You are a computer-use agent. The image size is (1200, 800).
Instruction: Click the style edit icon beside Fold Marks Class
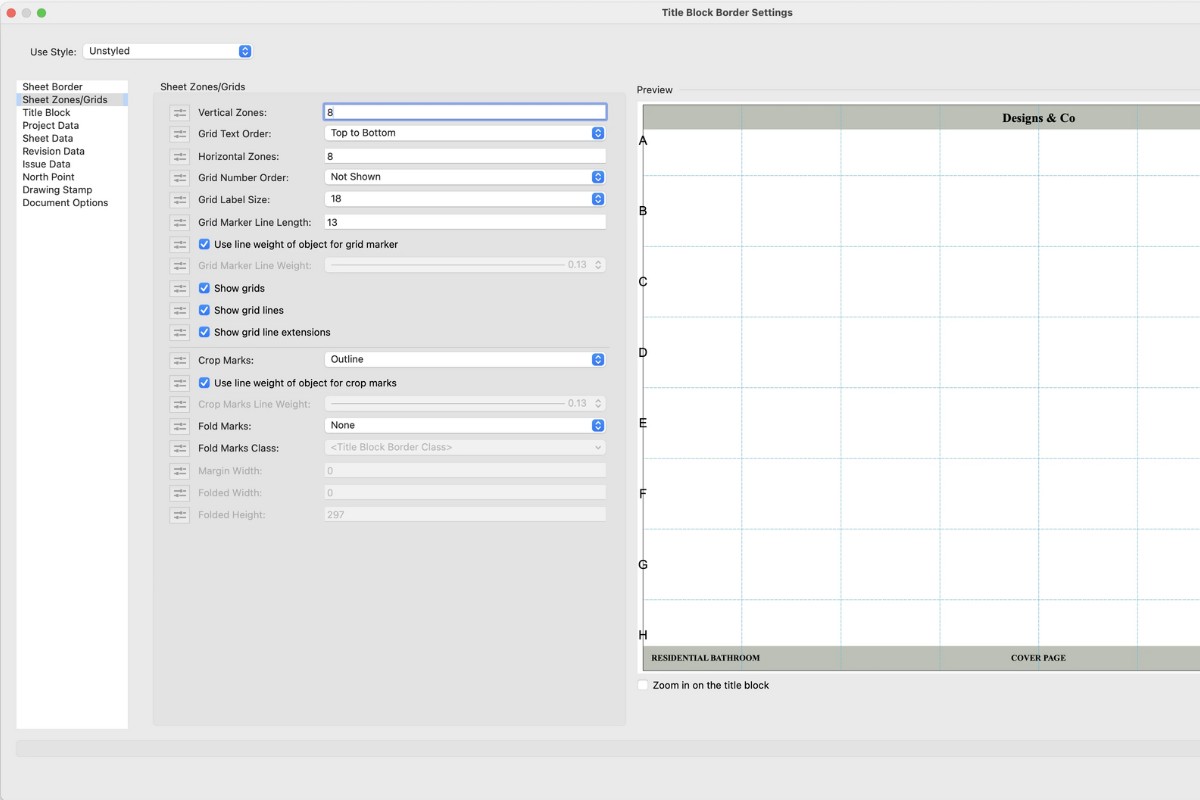pos(179,447)
